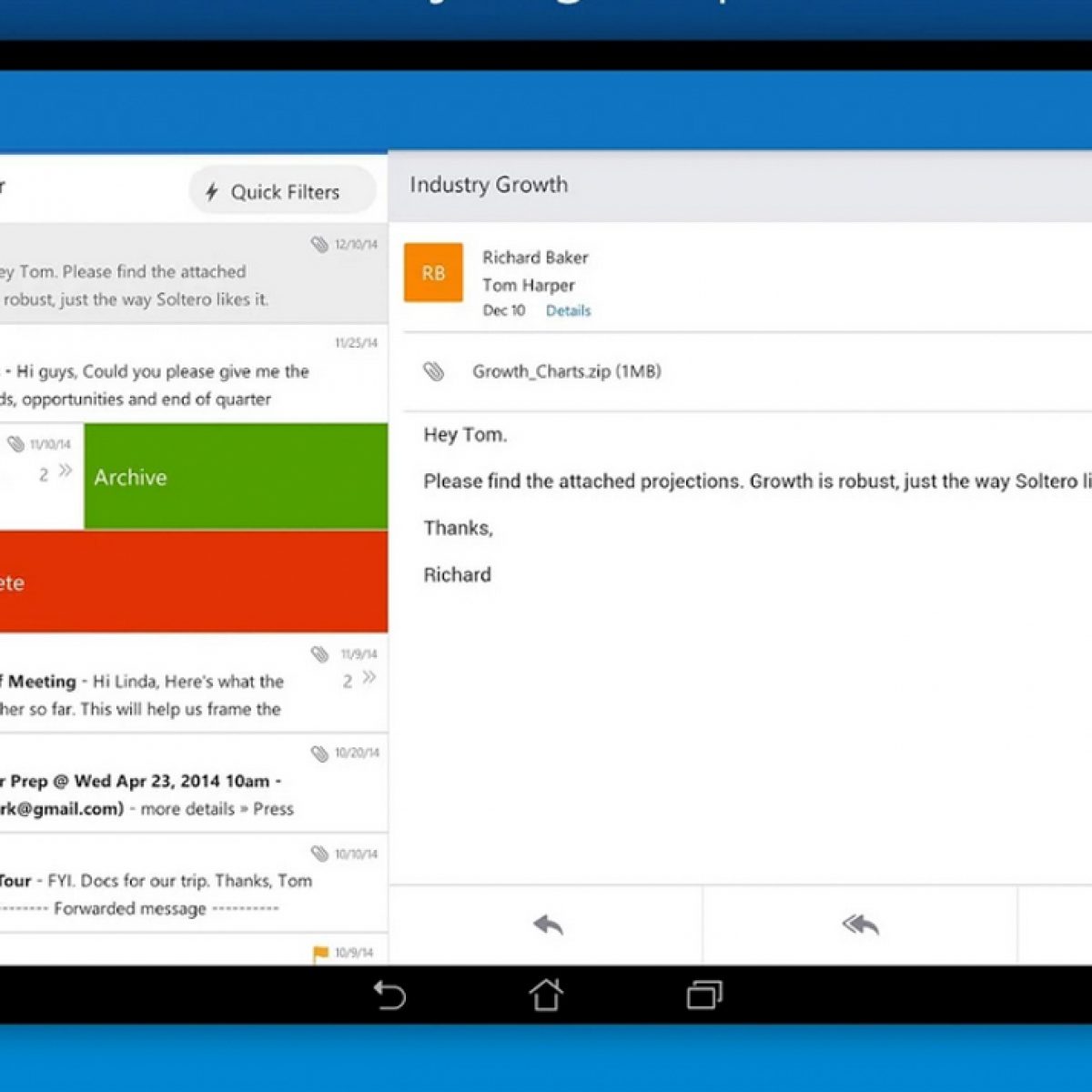Image resolution: width=1092 pixels, height=1092 pixels.
Task: Click the Reply All double-arrow icon
Action: 860,925
